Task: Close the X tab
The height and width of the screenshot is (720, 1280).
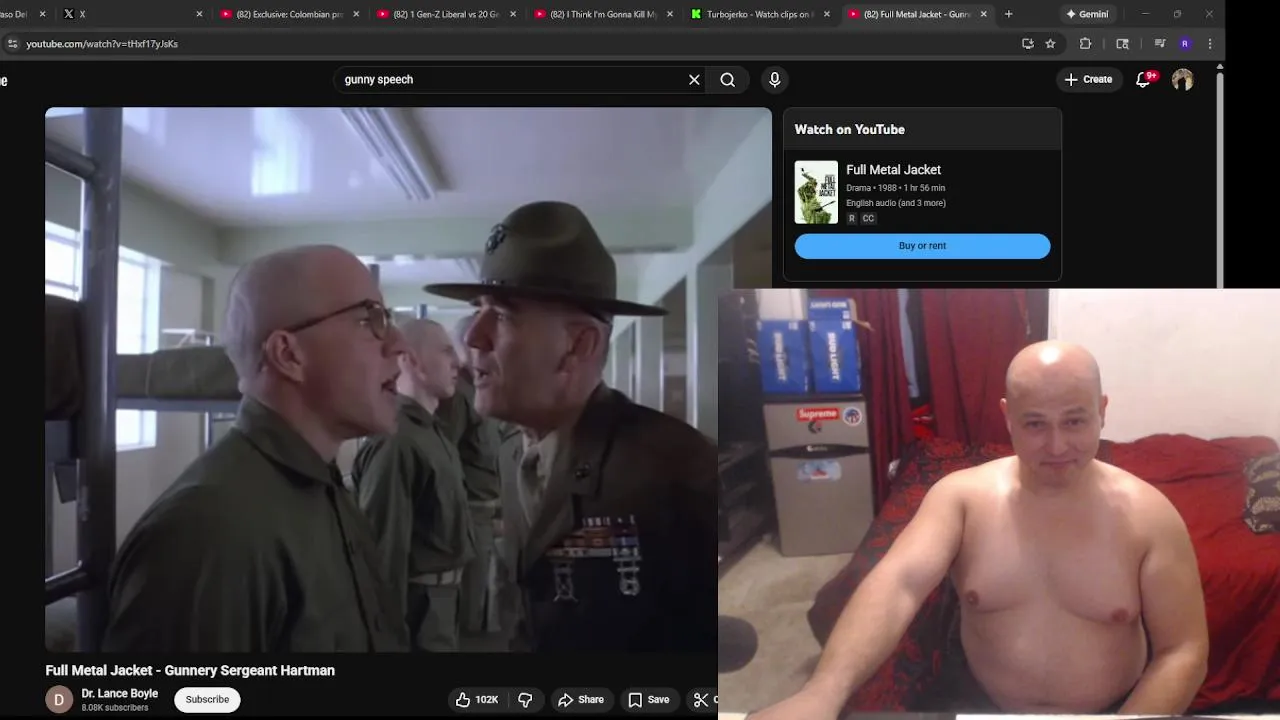Action: point(199,14)
